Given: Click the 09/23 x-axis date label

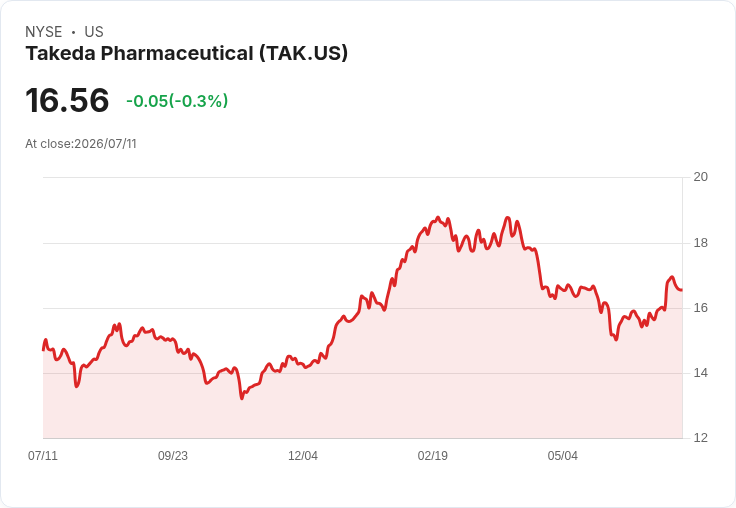Looking at the screenshot, I should tap(173, 455).
